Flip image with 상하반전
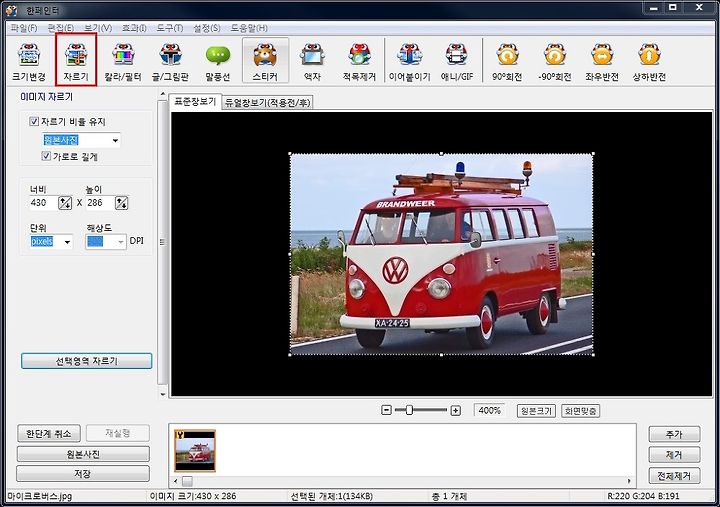This screenshot has height=507, width=720. click(649, 62)
